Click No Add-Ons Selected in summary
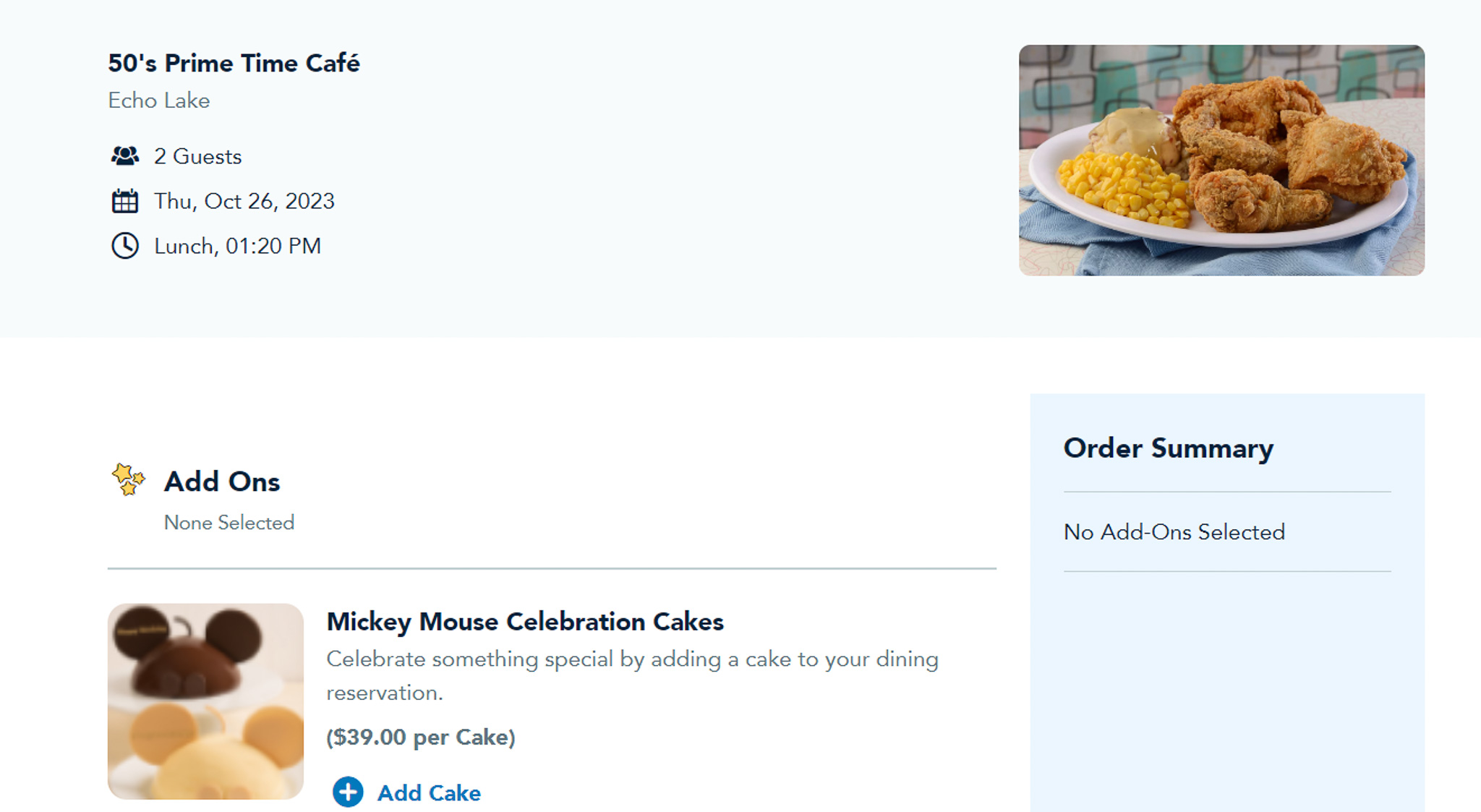Viewport: 1481px width, 812px height. point(1174,532)
